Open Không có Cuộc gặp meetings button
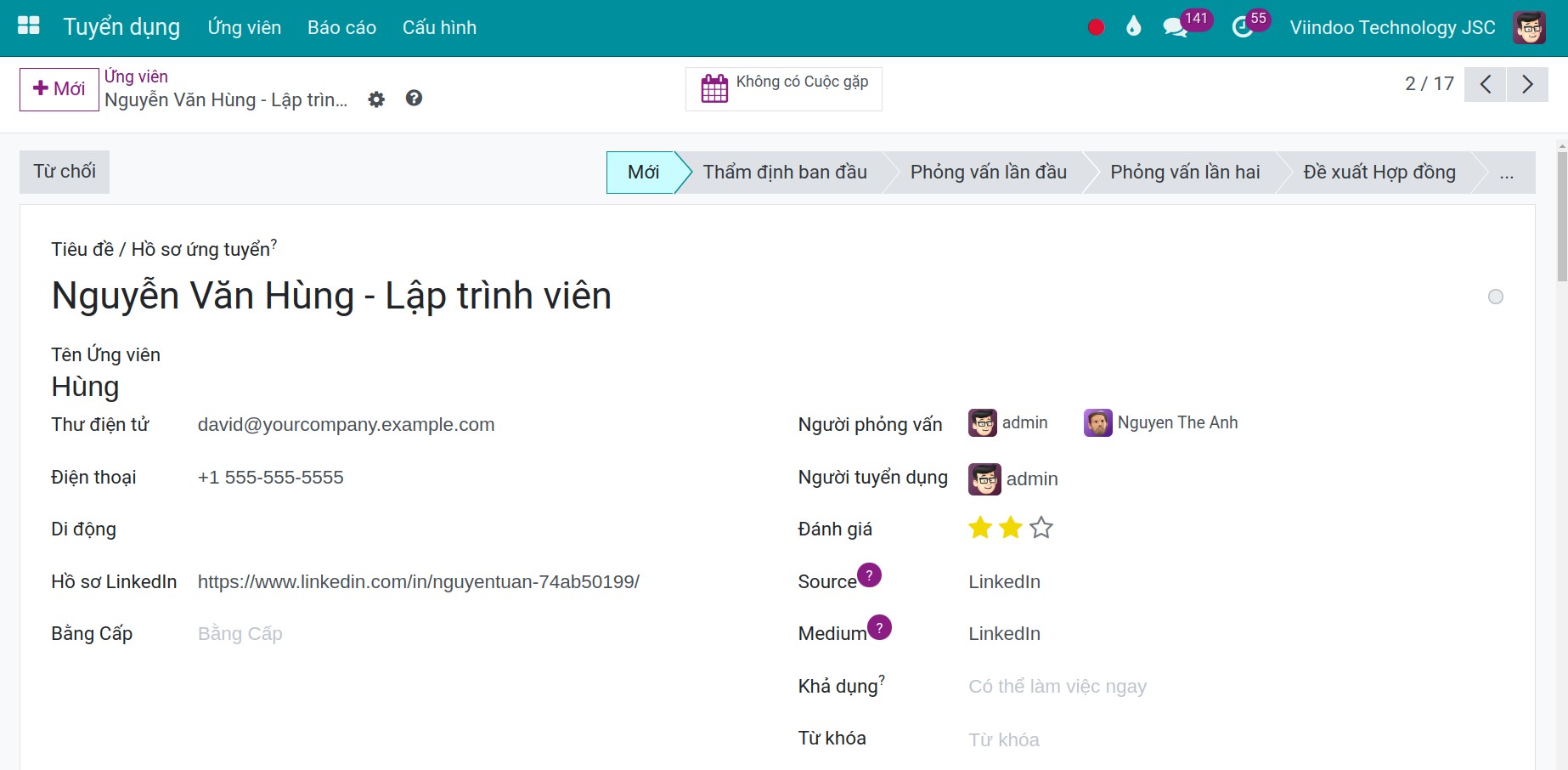The image size is (1568, 770). [x=784, y=89]
